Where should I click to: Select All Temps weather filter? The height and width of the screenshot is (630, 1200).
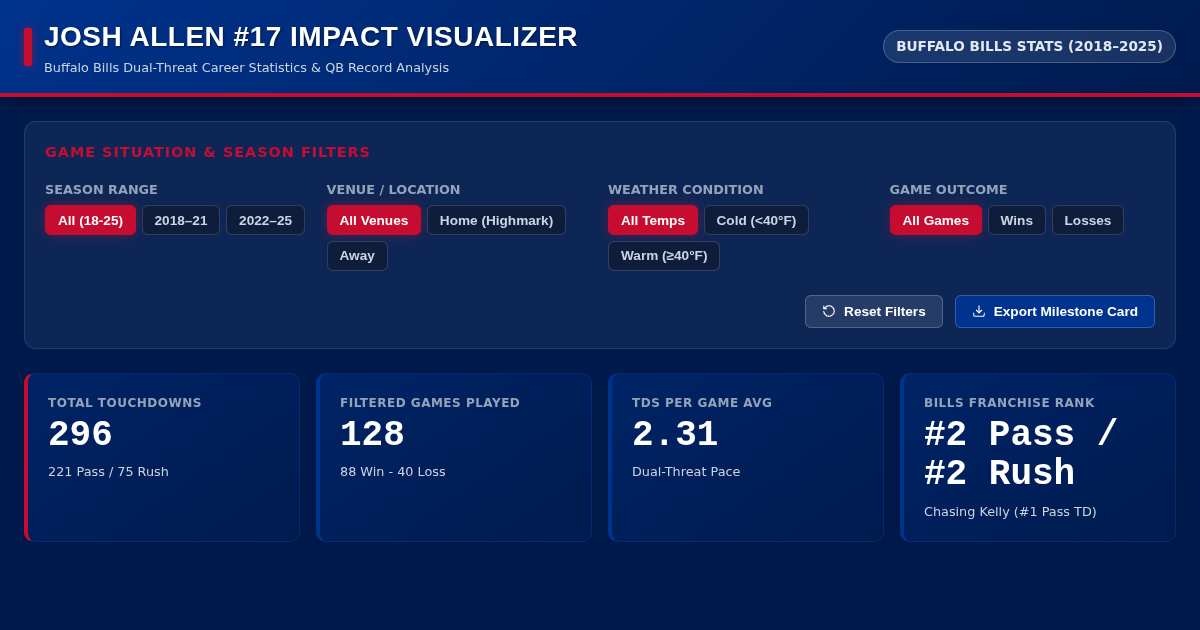click(653, 220)
